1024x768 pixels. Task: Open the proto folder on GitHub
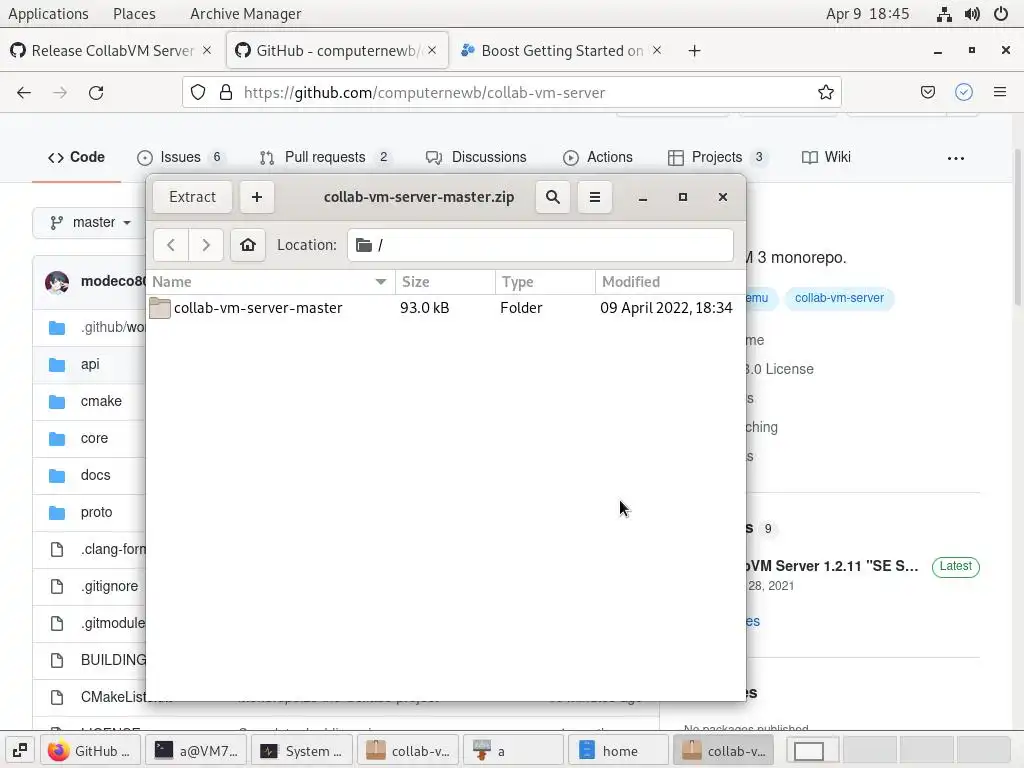[x=97, y=512]
